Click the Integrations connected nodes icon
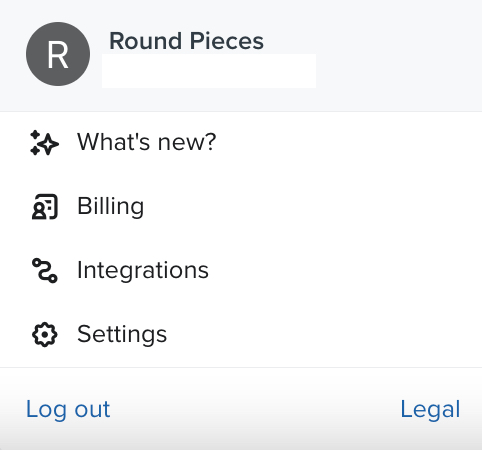The width and height of the screenshot is (482, 450). (x=45, y=271)
